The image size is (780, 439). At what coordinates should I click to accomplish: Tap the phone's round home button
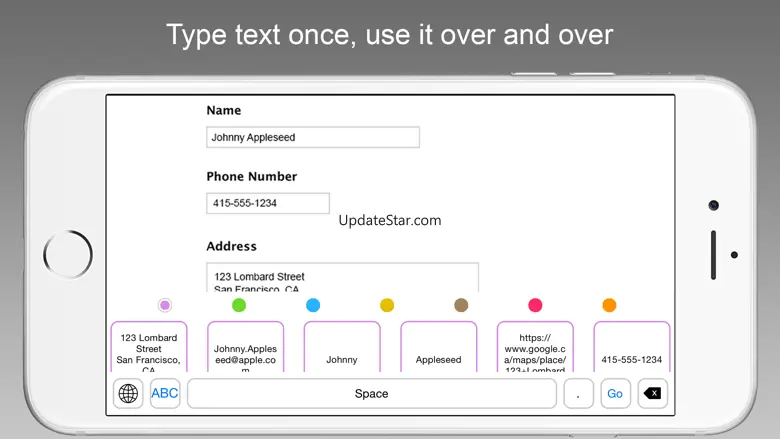68,255
